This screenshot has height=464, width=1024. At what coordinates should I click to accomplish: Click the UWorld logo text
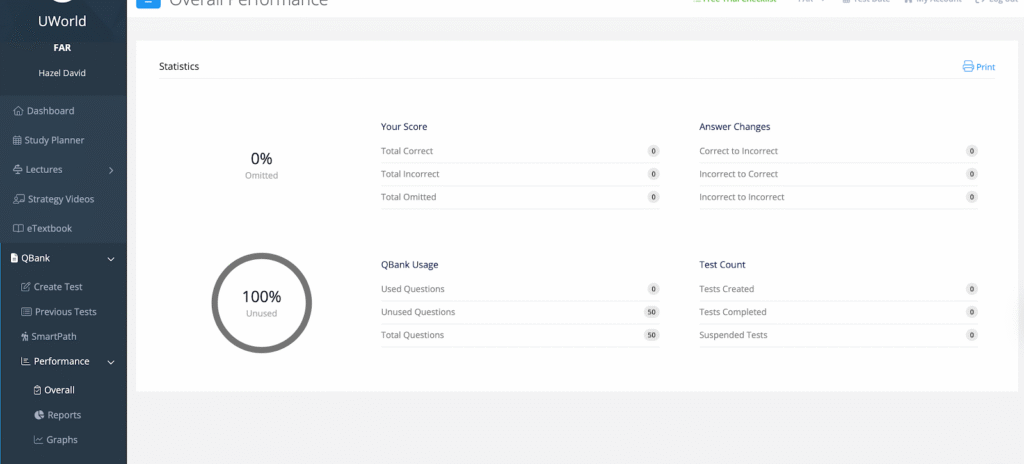[62, 22]
